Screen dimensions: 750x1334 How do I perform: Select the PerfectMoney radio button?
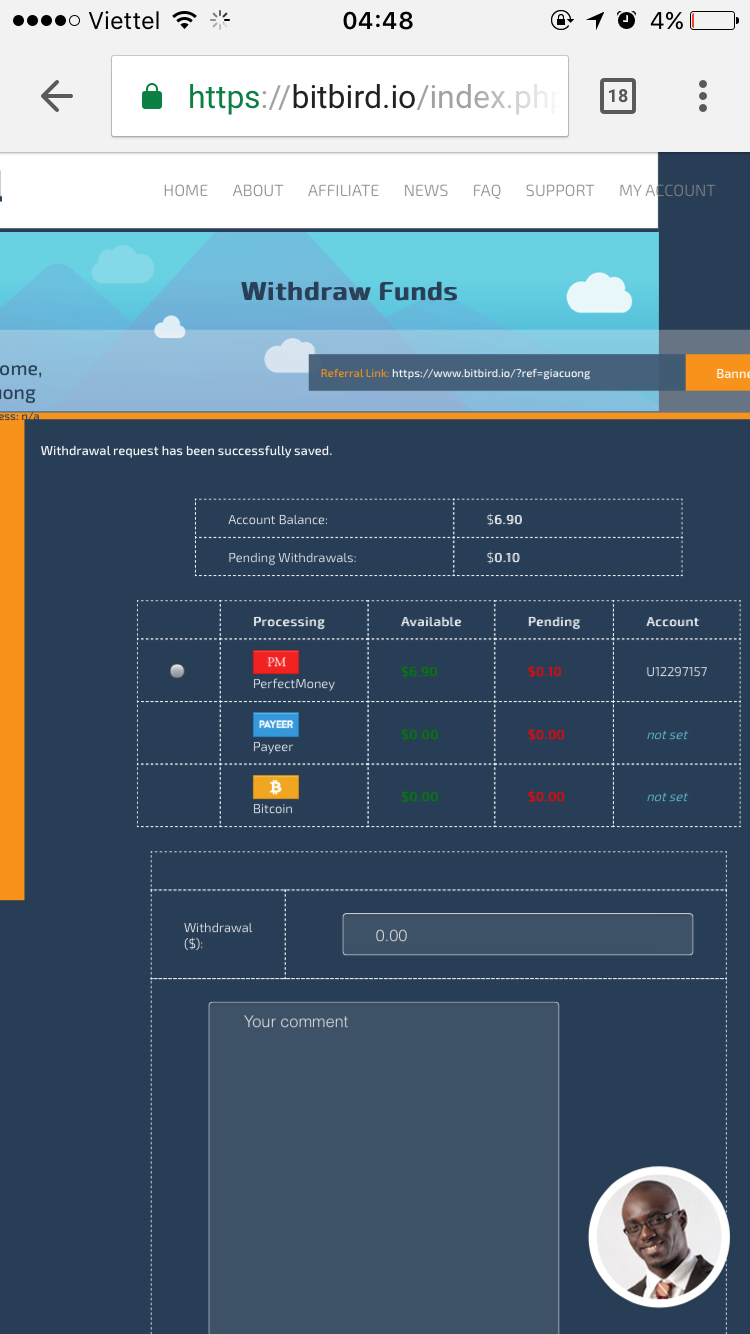[177, 671]
